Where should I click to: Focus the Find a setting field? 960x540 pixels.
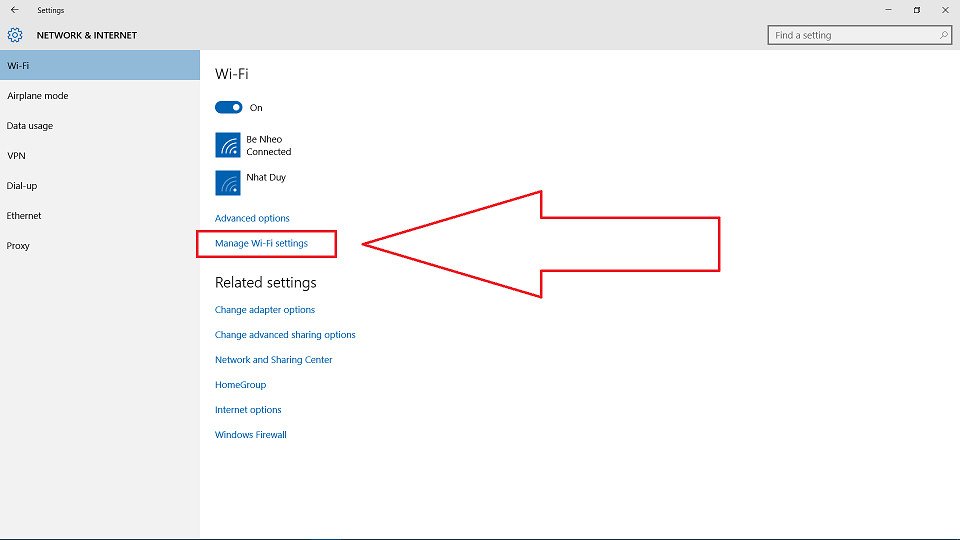[x=860, y=36]
